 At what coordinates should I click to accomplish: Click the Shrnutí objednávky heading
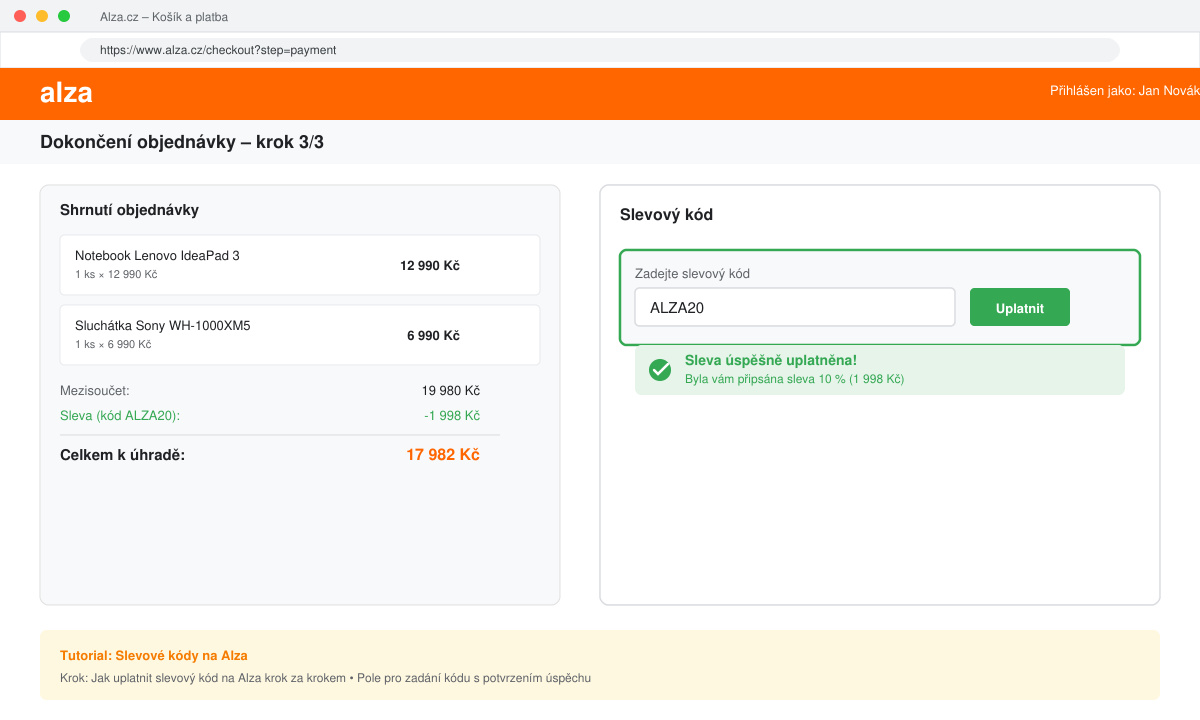coord(129,210)
